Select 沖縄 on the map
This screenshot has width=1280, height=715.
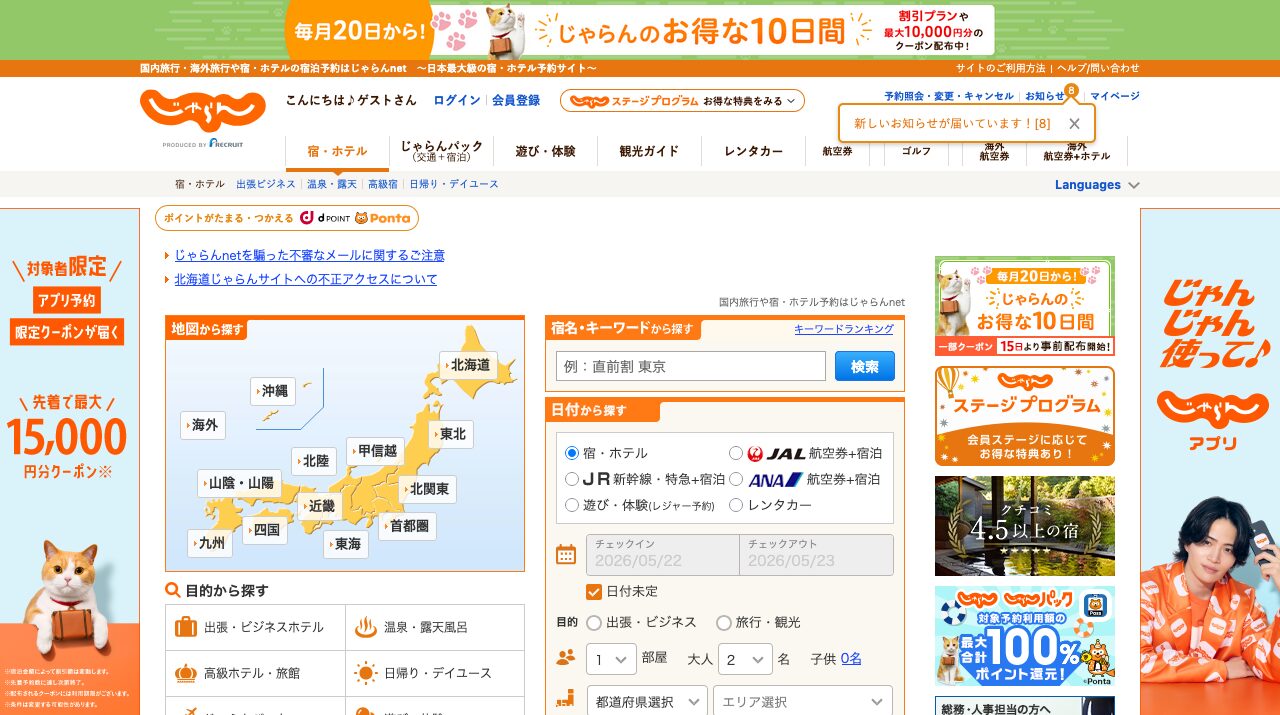tap(273, 391)
